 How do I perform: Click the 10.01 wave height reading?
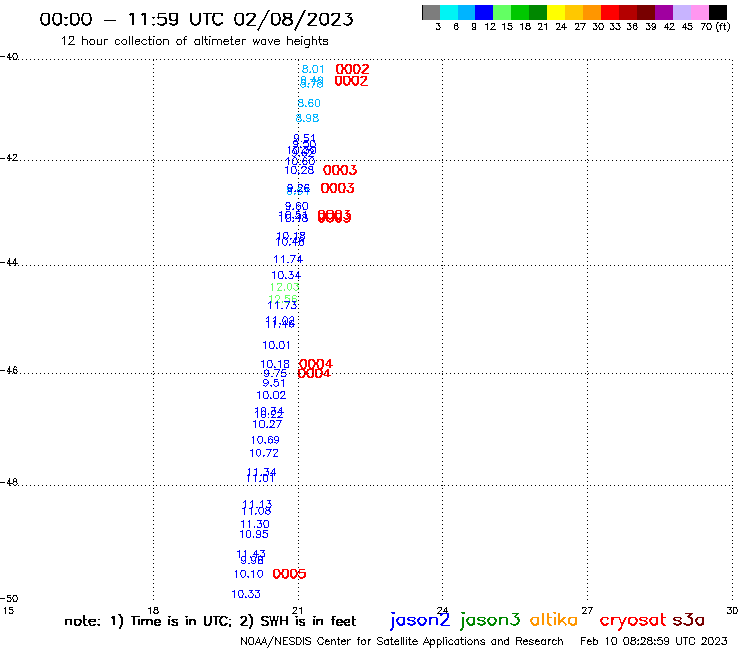coord(276,345)
